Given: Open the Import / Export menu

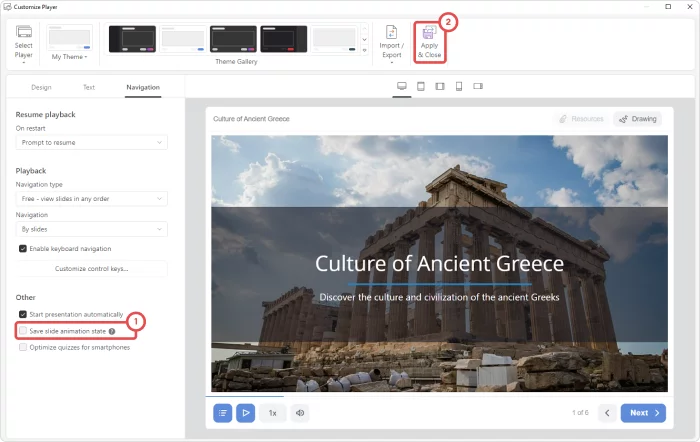Looking at the screenshot, I should coord(391,43).
